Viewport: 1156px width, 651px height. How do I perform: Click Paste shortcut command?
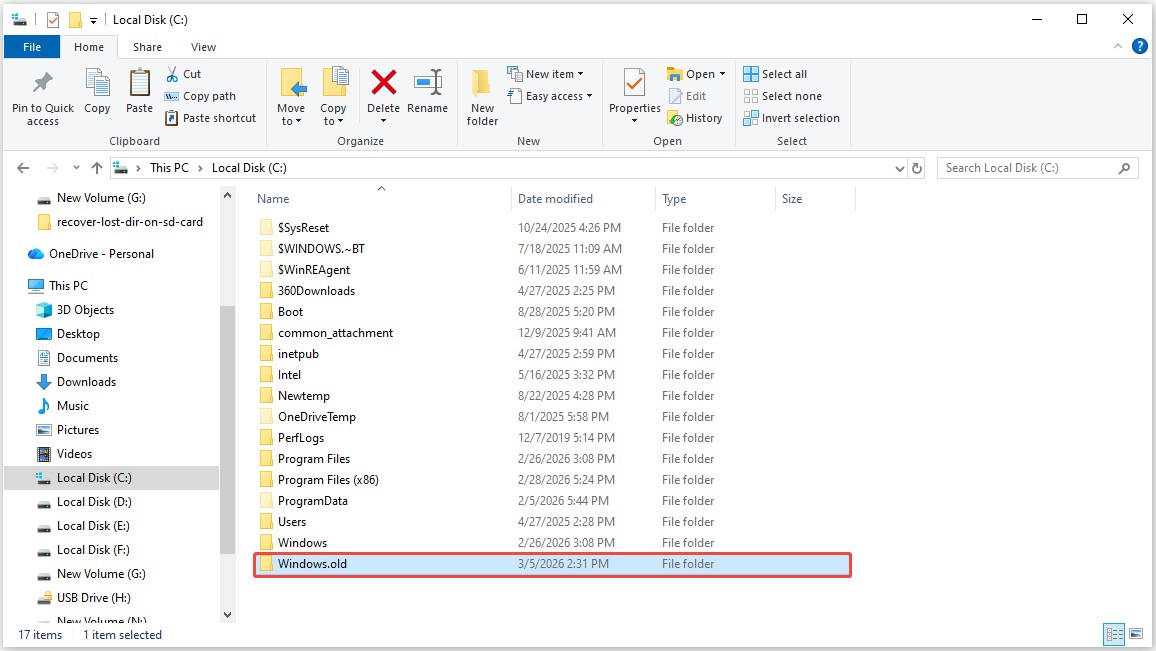tap(210, 118)
